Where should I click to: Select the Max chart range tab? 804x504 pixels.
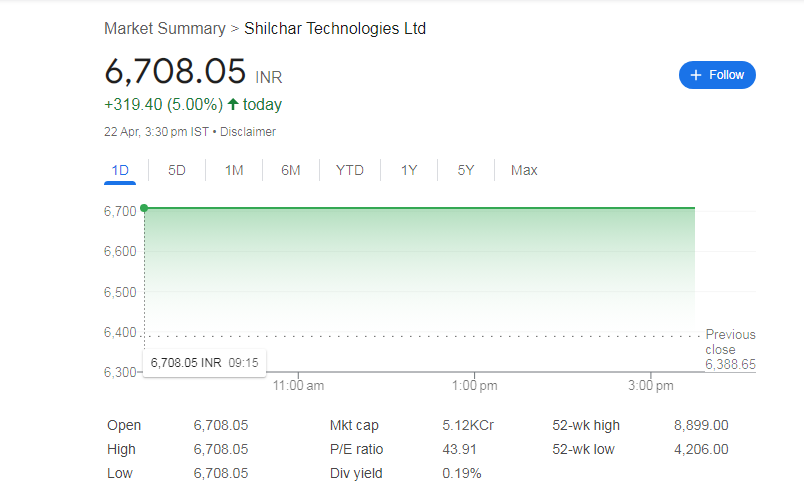(x=524, y=170)
